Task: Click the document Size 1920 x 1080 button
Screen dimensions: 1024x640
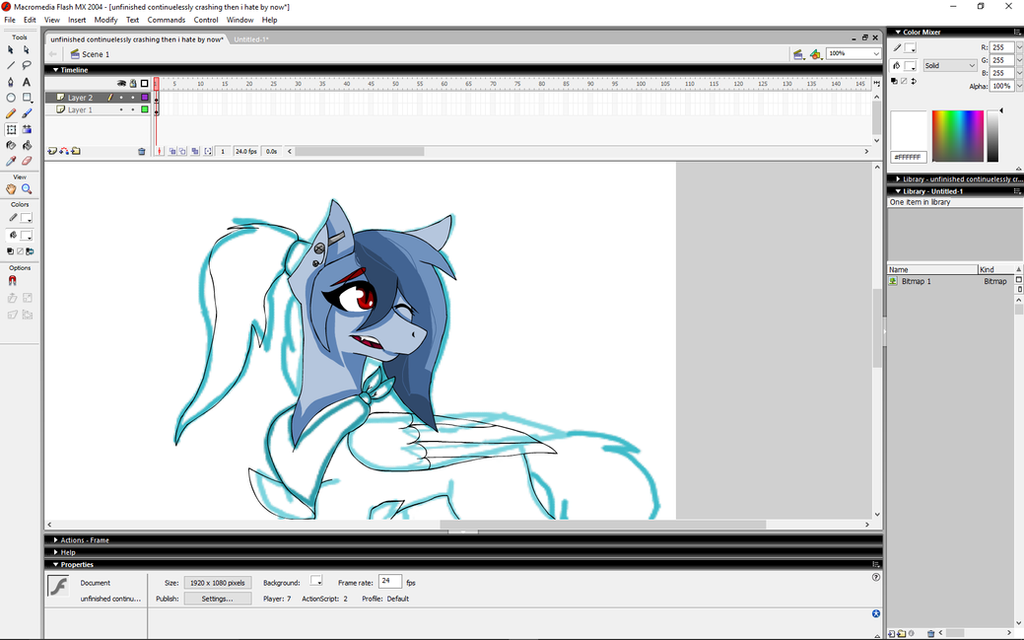Action: pyautogui.click(x=217, y=583)
